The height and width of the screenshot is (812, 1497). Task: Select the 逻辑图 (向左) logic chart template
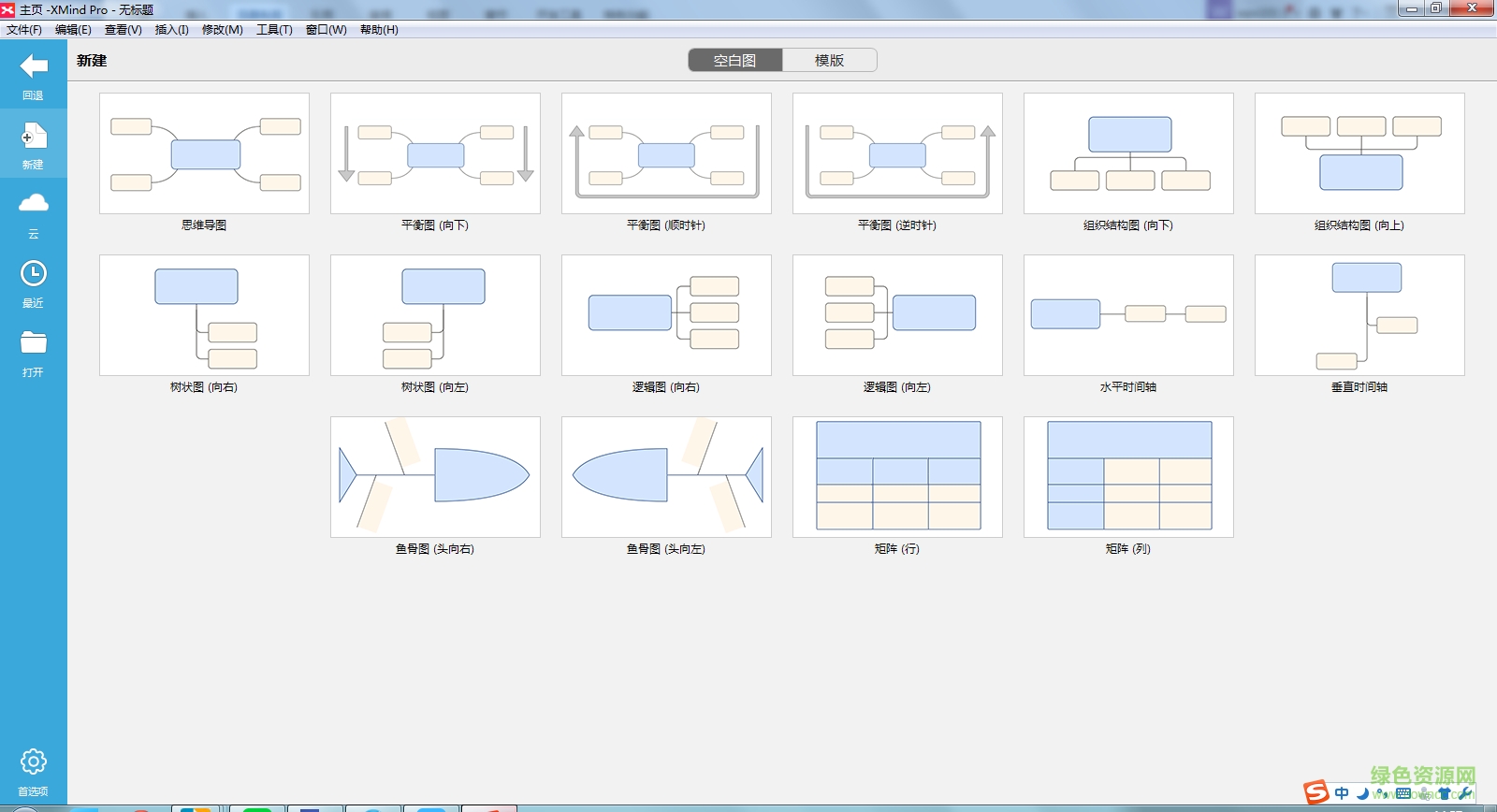pyautogui.click(x=897, y=315)
